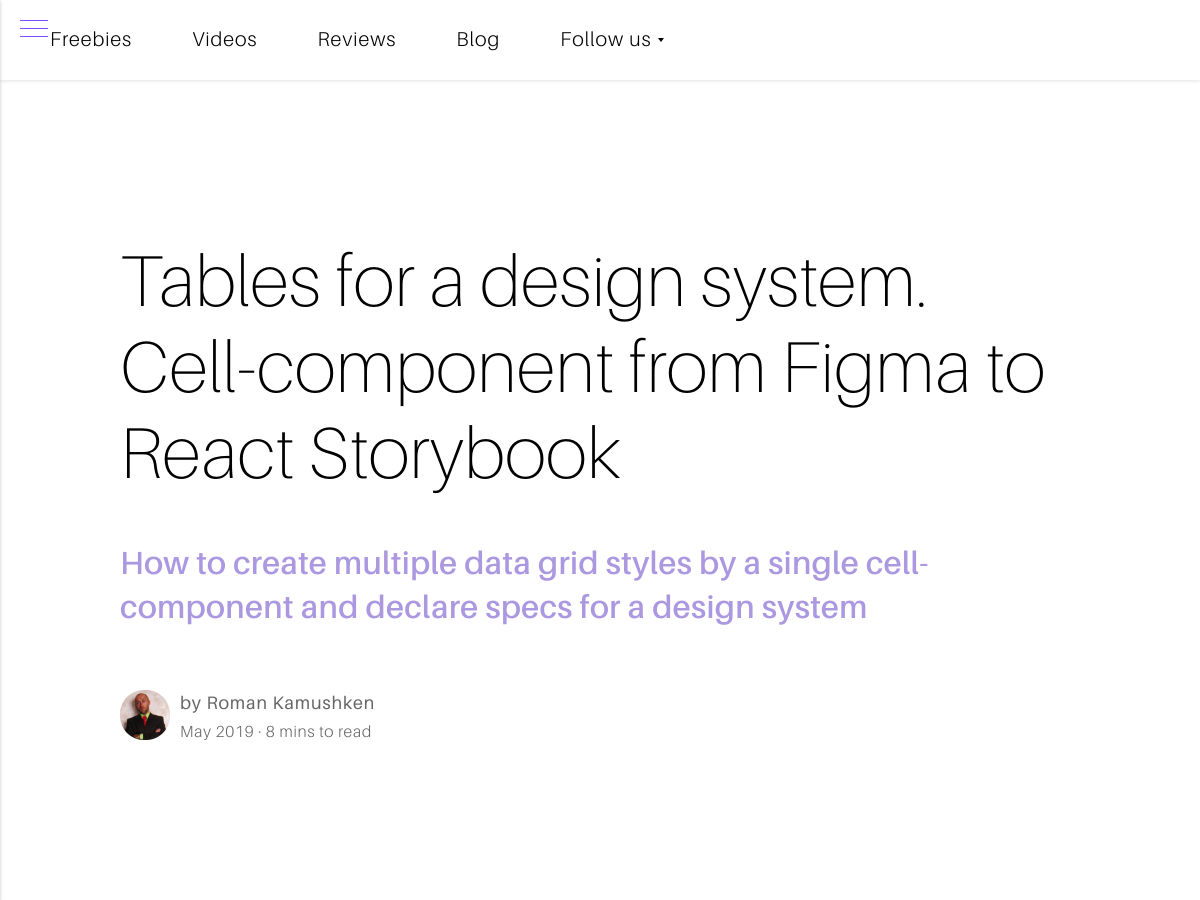This screenshot has width=1200, height=900.
Task: Expand the Follow us dropdown
Action: click(x=605, y=40)
